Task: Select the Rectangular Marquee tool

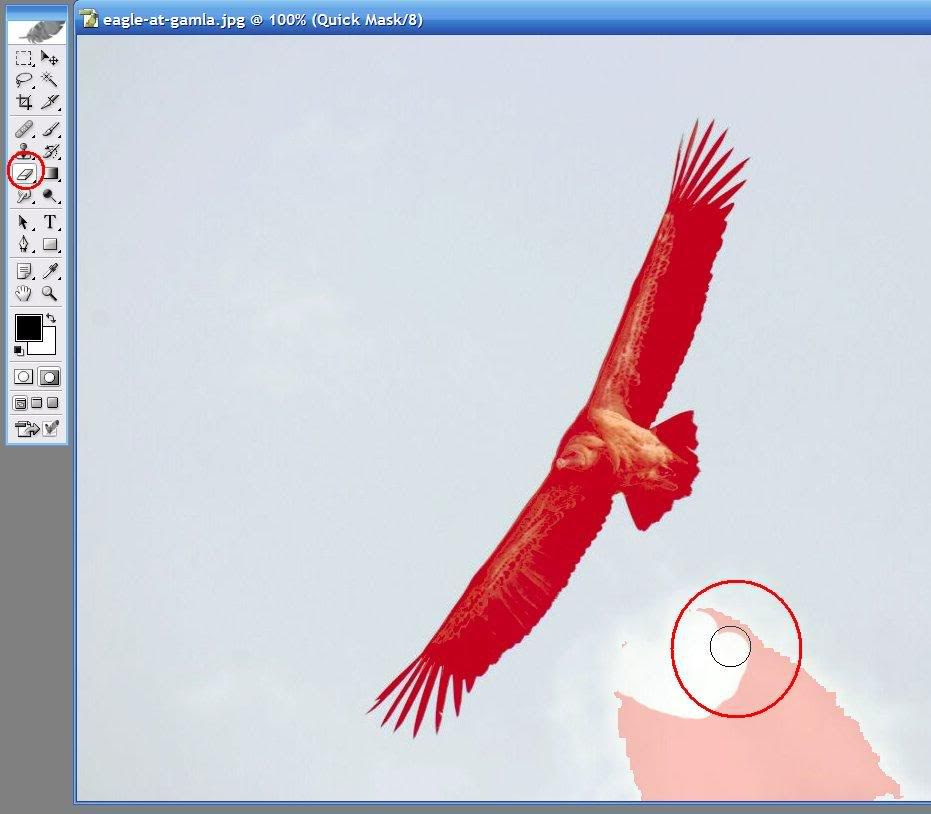Action: [x=24, y=58]
